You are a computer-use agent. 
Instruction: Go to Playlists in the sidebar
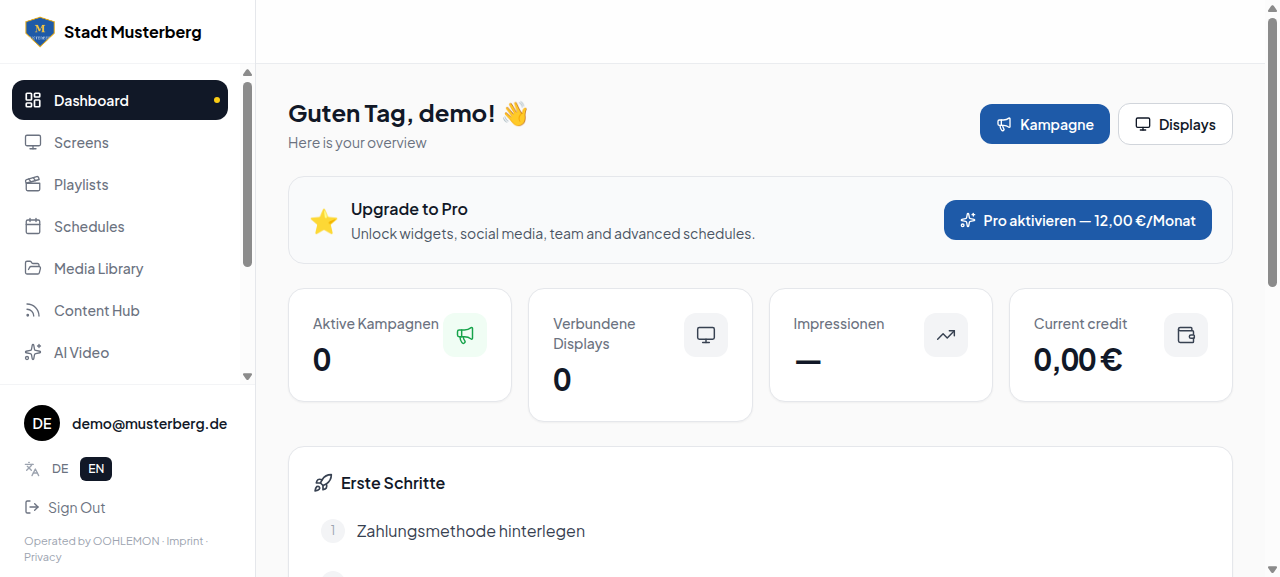[x=120, y=184]
